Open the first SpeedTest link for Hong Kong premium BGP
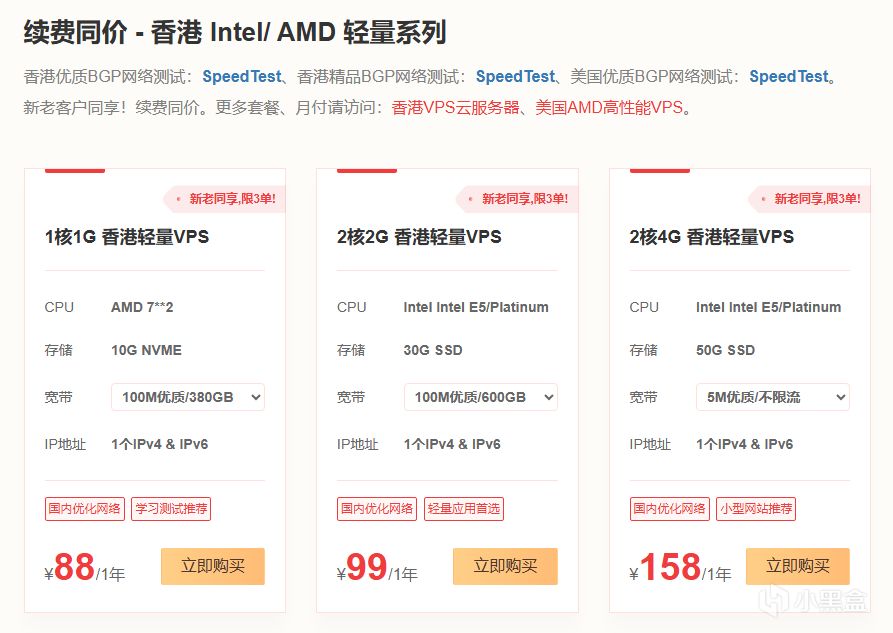Screen dimensions: 893x633 (x=241, y=76)
